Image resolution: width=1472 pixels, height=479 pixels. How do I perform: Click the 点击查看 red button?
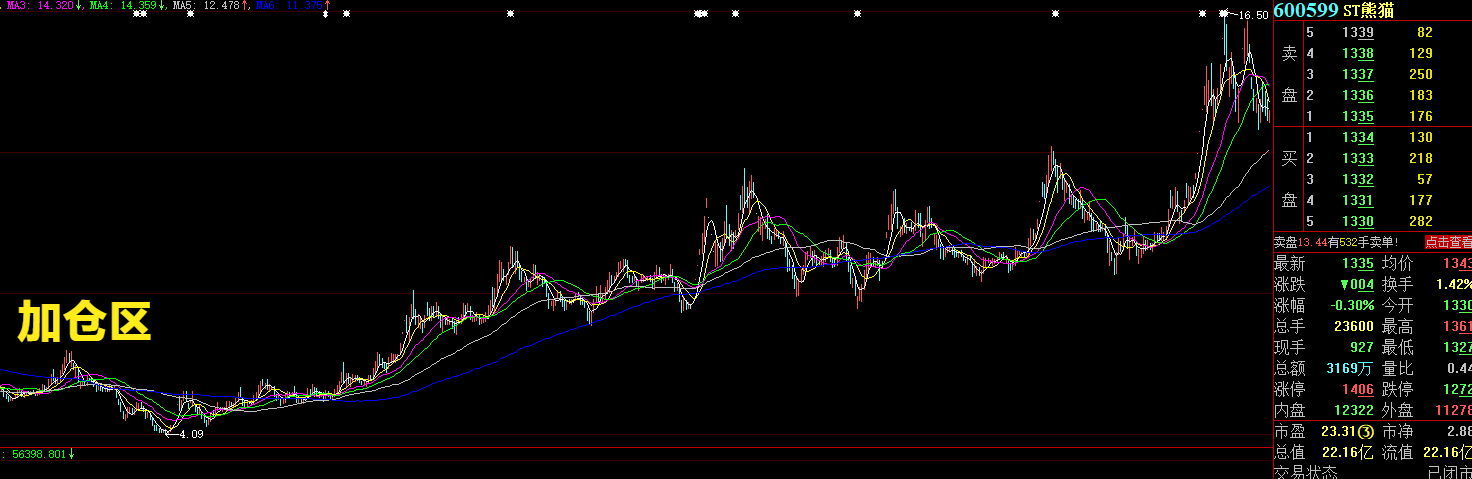1447,242
